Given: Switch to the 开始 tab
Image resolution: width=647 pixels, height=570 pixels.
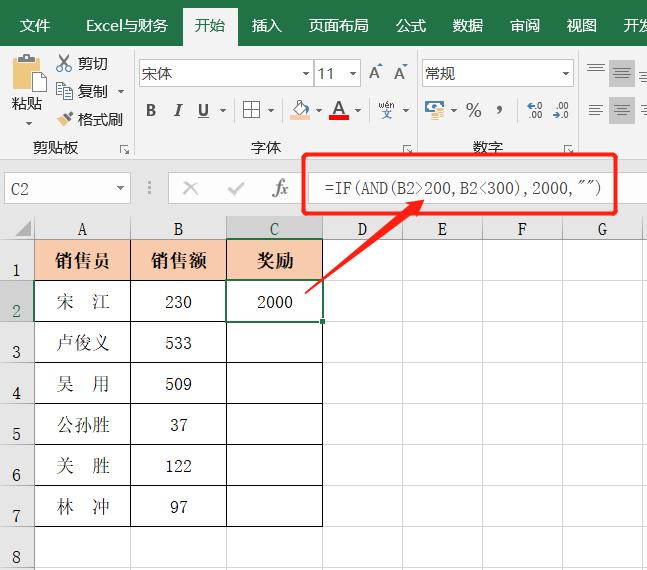Looking at the screenshot, I should click(210, 26).
